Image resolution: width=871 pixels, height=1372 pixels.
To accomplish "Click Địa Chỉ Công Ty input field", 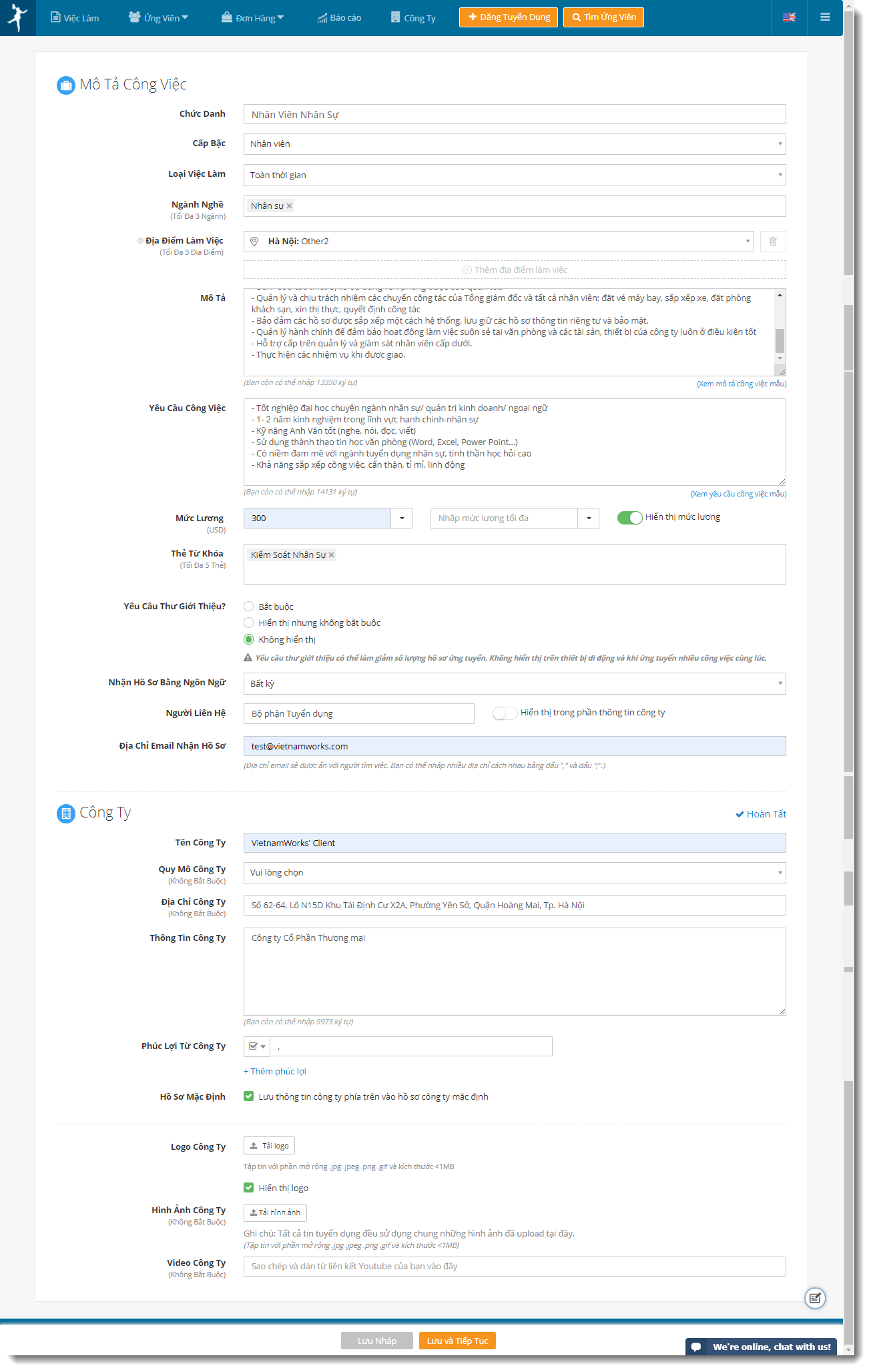I will point(515,906).
